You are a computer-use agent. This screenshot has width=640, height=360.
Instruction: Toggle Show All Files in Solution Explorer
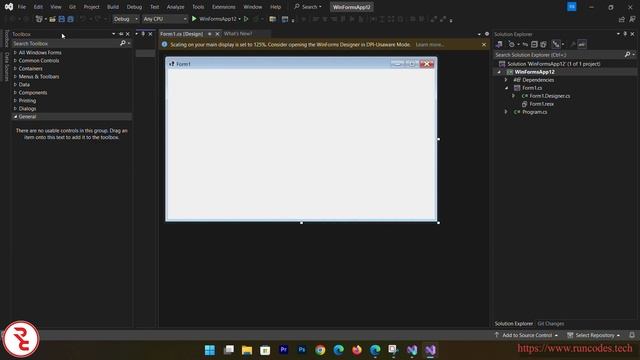coord(543,44)
